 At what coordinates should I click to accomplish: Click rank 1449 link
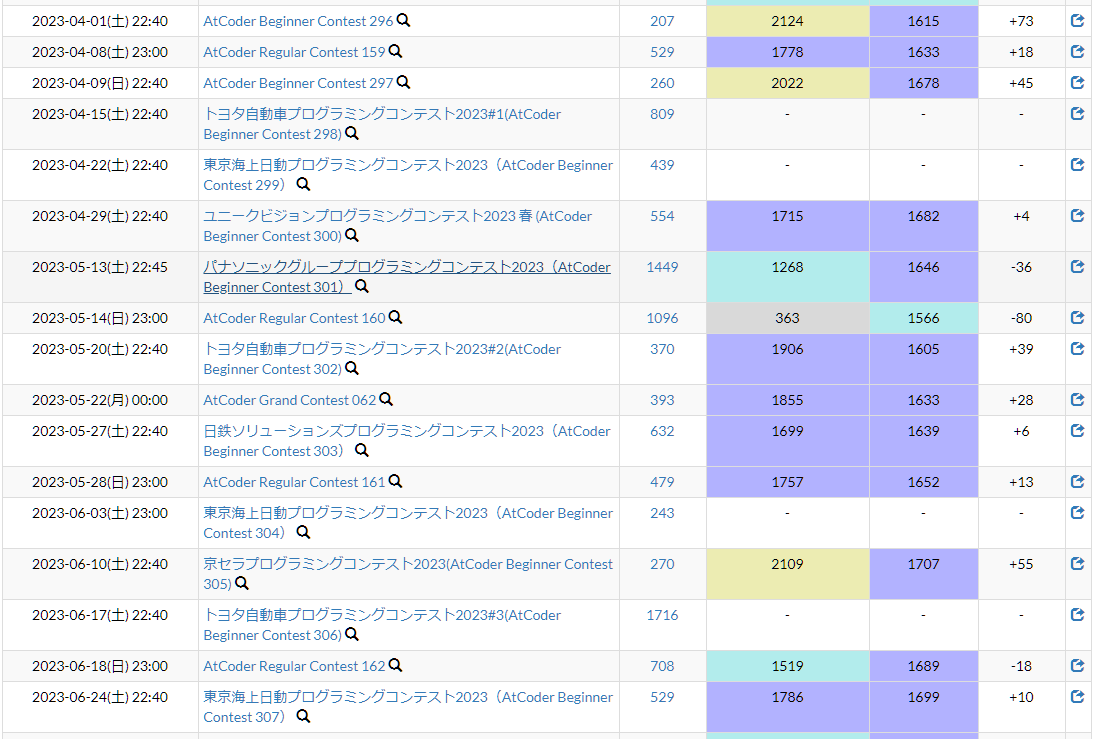[x=662, y=267]
